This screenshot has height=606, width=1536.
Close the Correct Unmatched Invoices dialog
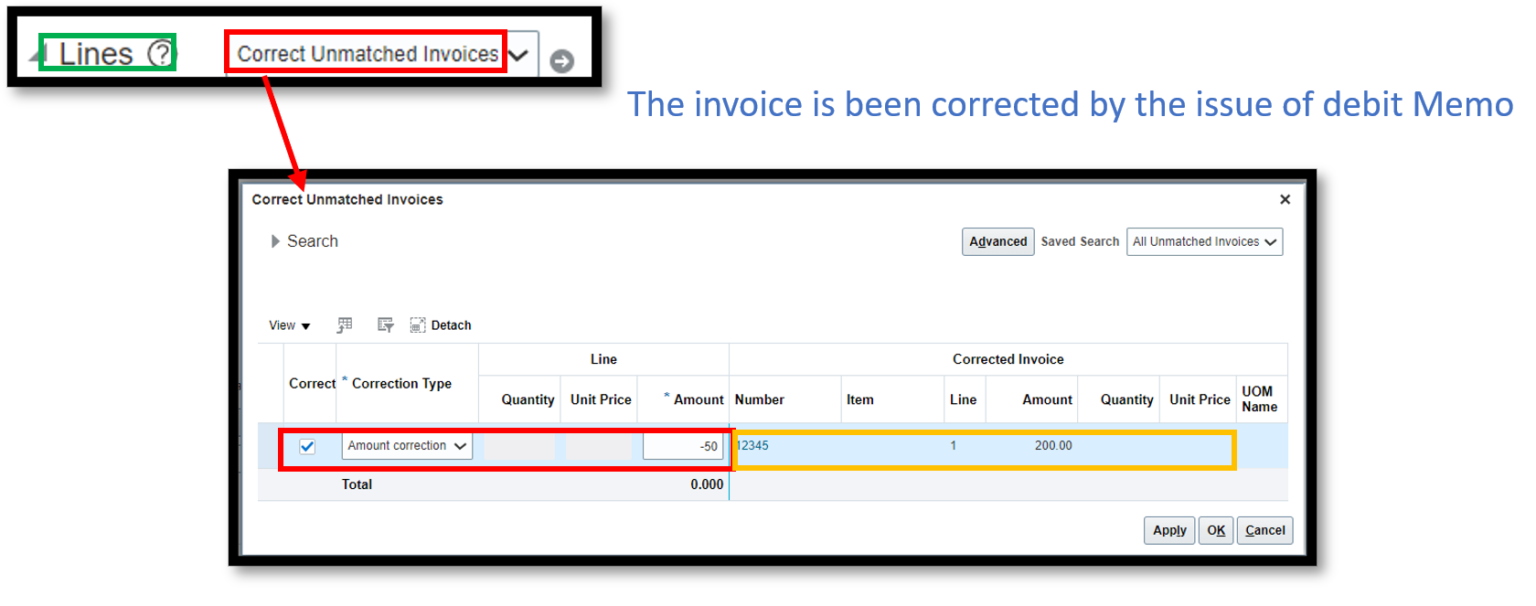(x=1285, y=199)
